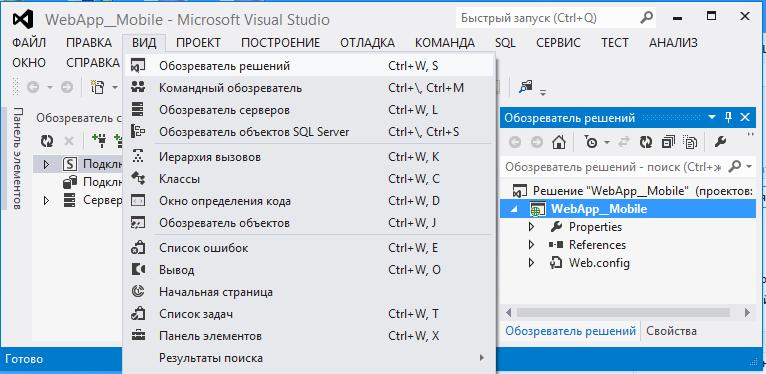Viewport: 766px width, 374px height.
Task: Click right arrow of Solution Explorer scrollbar
Action: [x=747, y=312]
